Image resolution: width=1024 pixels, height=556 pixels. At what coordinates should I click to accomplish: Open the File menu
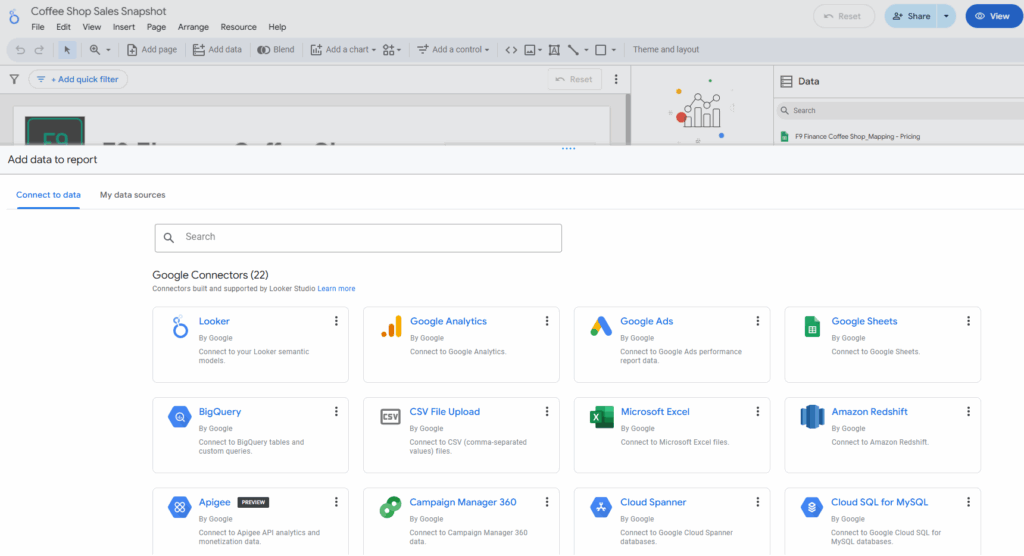[x=38, y=27]
